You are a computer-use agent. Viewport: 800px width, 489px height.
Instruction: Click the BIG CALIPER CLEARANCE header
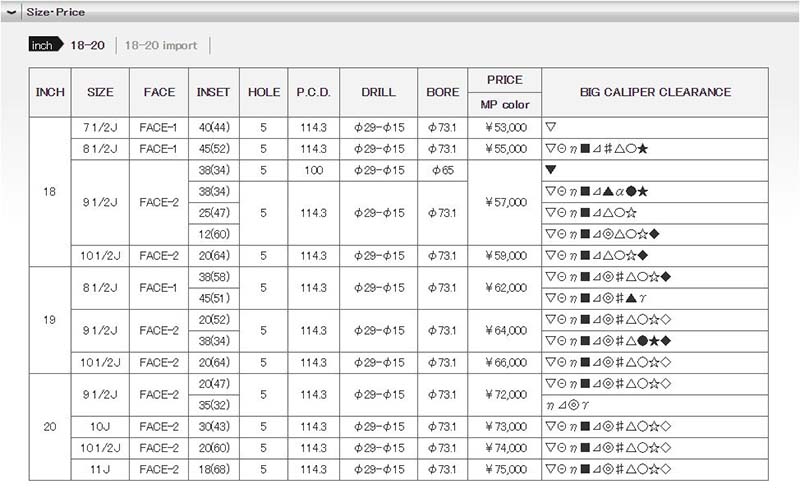(655, 92)
